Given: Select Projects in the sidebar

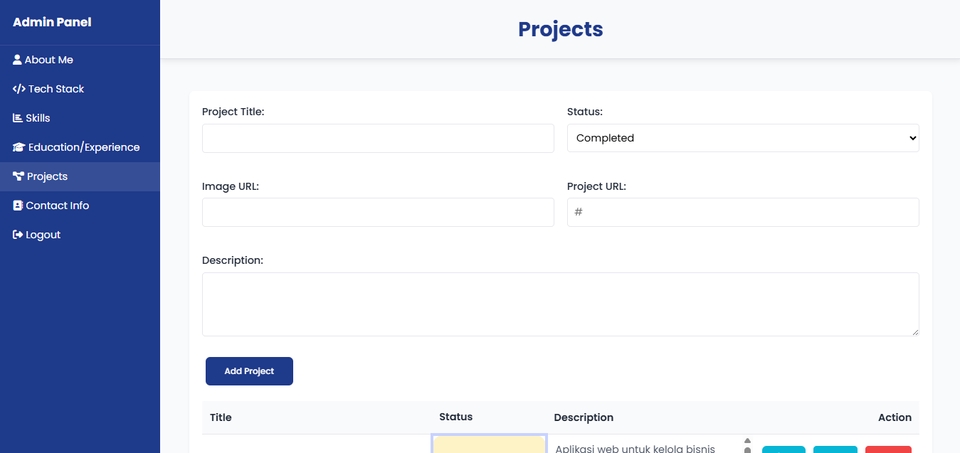Looking at the screenshot, I should (x=80, y=176).
